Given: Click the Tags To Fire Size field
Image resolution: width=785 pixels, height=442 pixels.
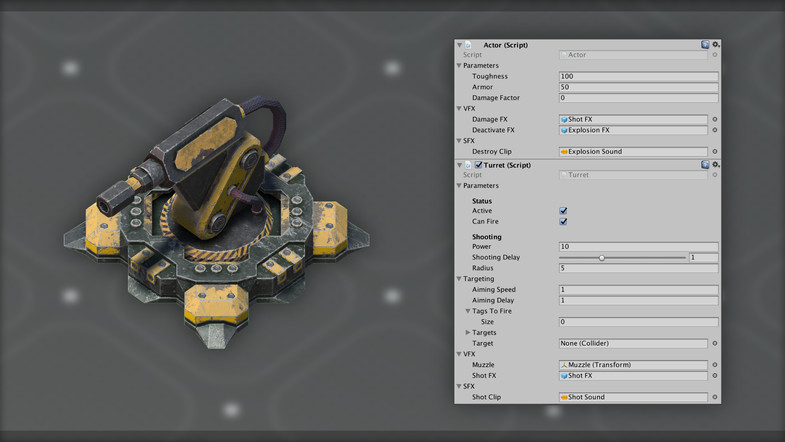Looking at the screenshot, I should click(x=638, y=322).
